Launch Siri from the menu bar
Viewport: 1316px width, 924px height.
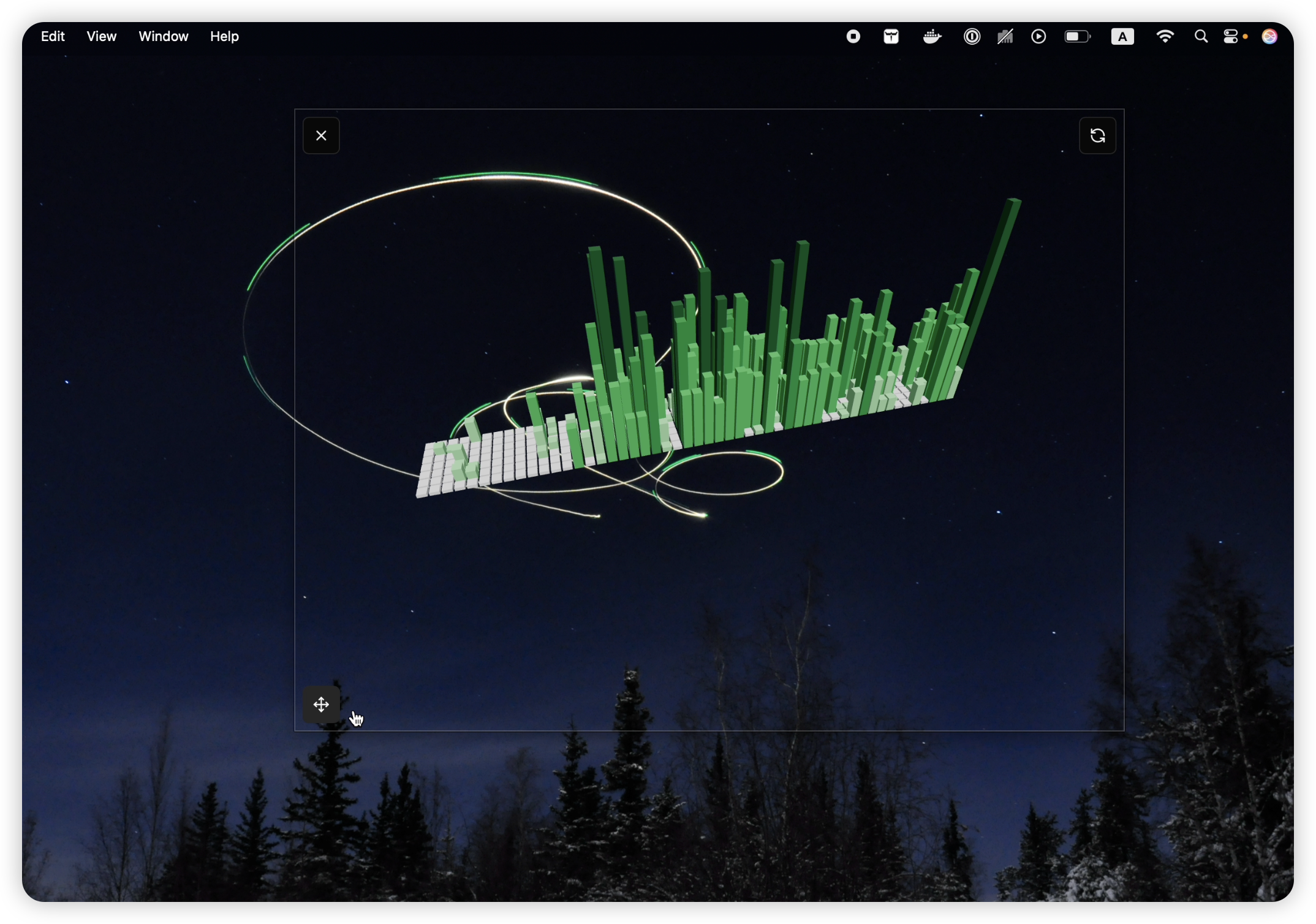tap(1270, 37)
